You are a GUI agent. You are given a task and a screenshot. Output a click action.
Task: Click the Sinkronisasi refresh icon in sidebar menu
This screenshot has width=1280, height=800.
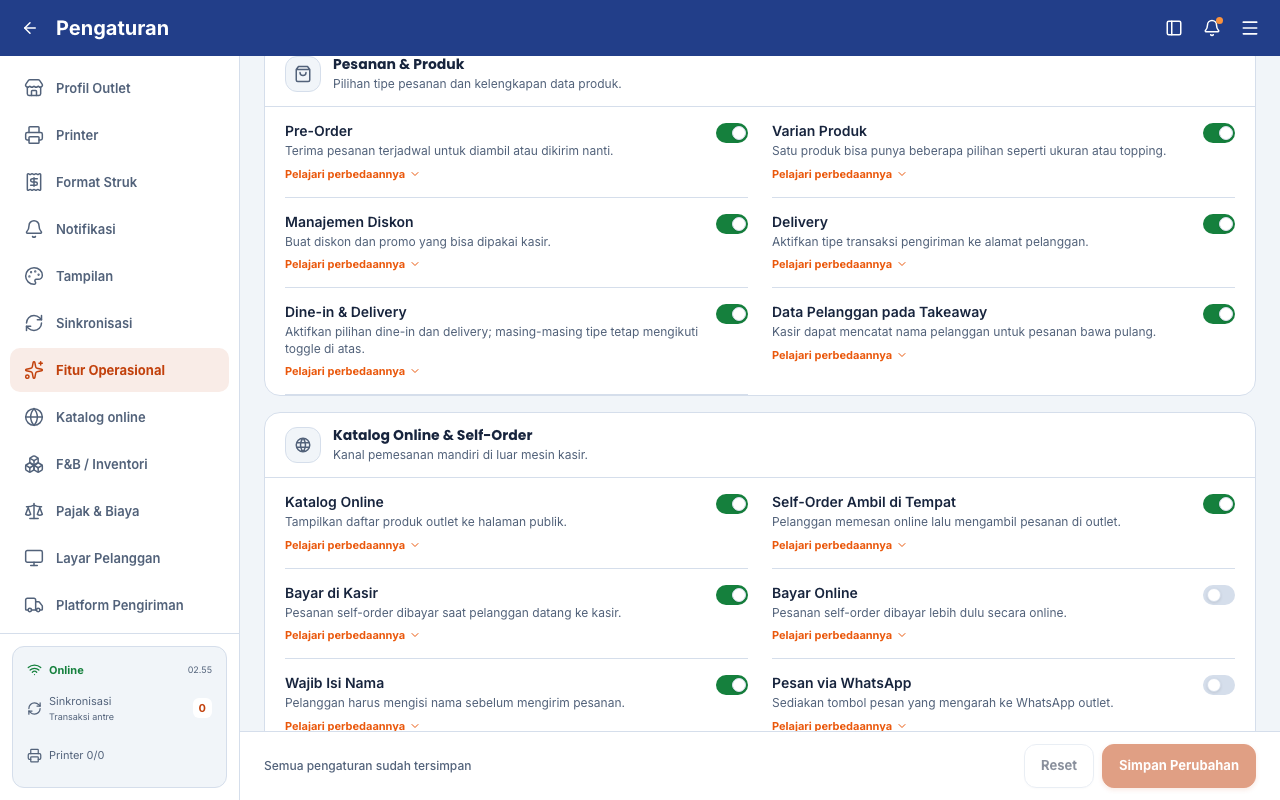[34, 323]
